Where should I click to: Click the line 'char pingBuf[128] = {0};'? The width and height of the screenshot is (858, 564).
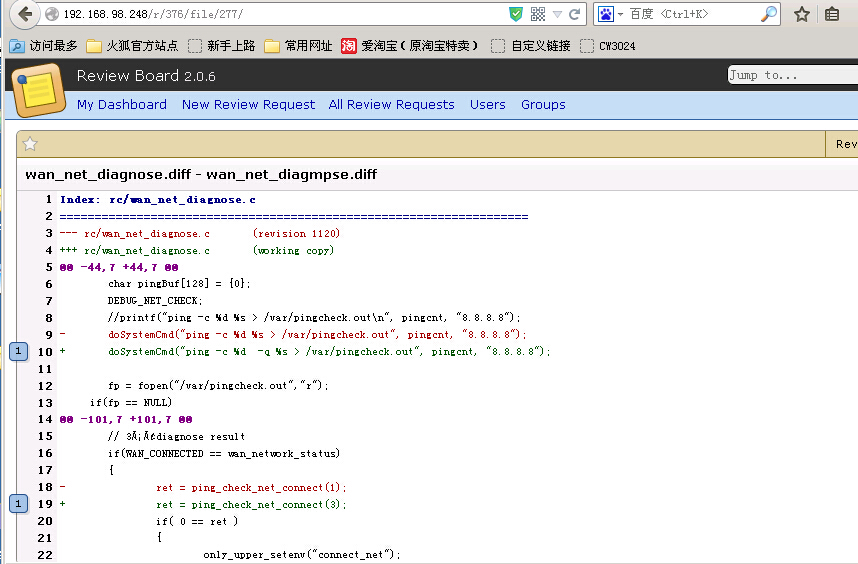click(179, 284)
